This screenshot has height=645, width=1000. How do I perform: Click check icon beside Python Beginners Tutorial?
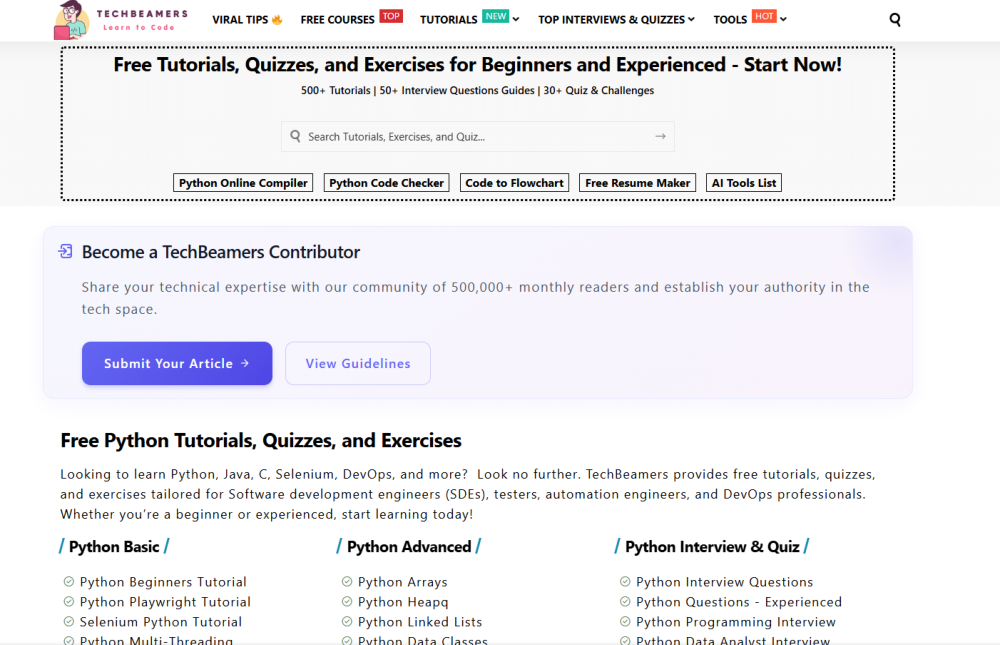(69, 582)
